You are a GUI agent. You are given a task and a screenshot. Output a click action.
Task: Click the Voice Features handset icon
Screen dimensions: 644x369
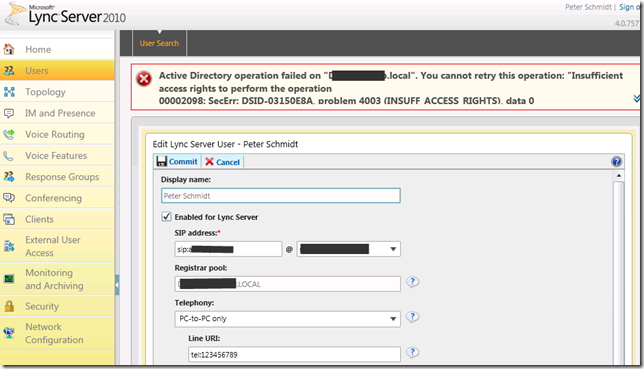coord(9,156)
